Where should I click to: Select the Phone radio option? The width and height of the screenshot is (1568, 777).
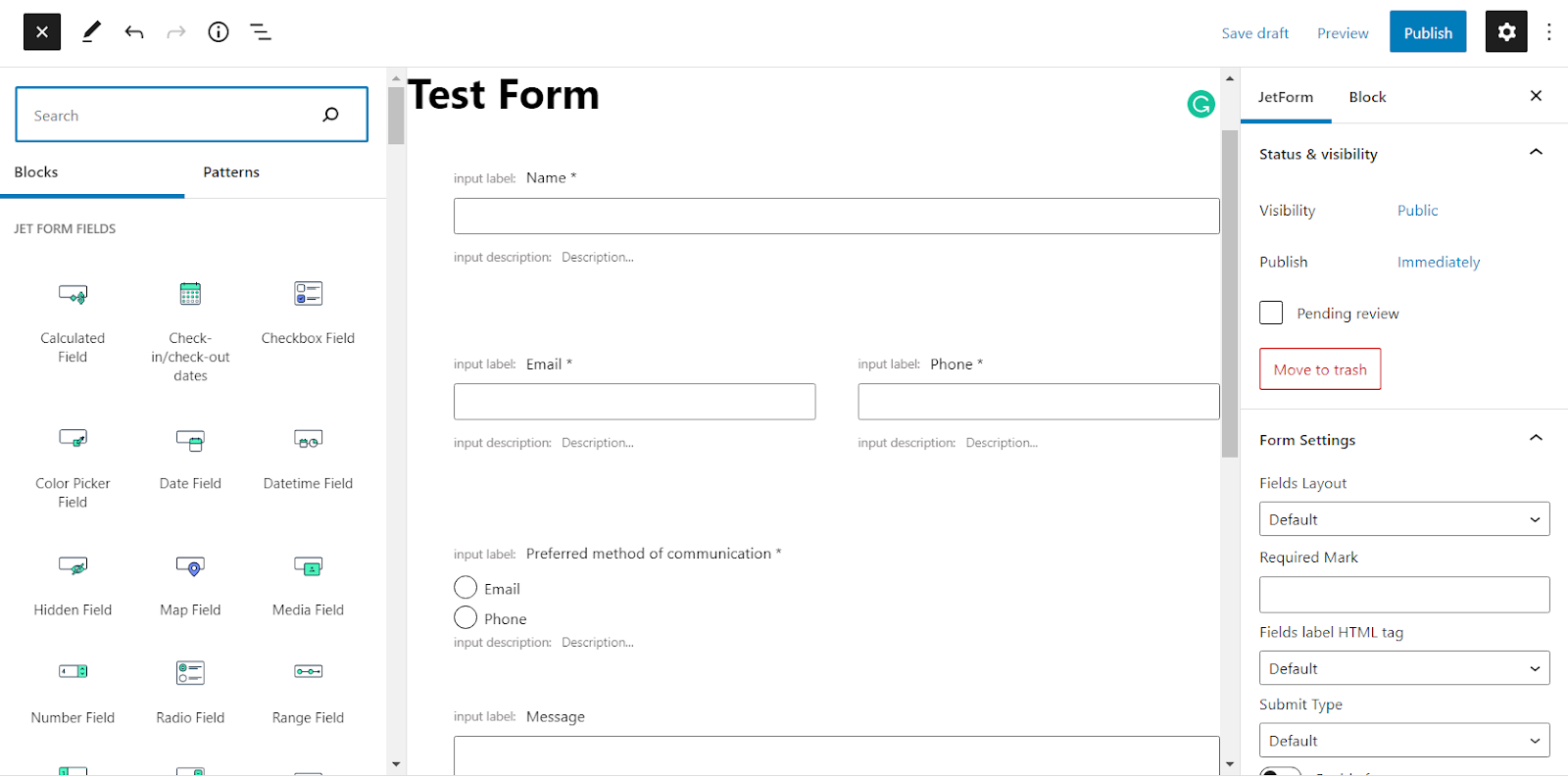point(465,618)
